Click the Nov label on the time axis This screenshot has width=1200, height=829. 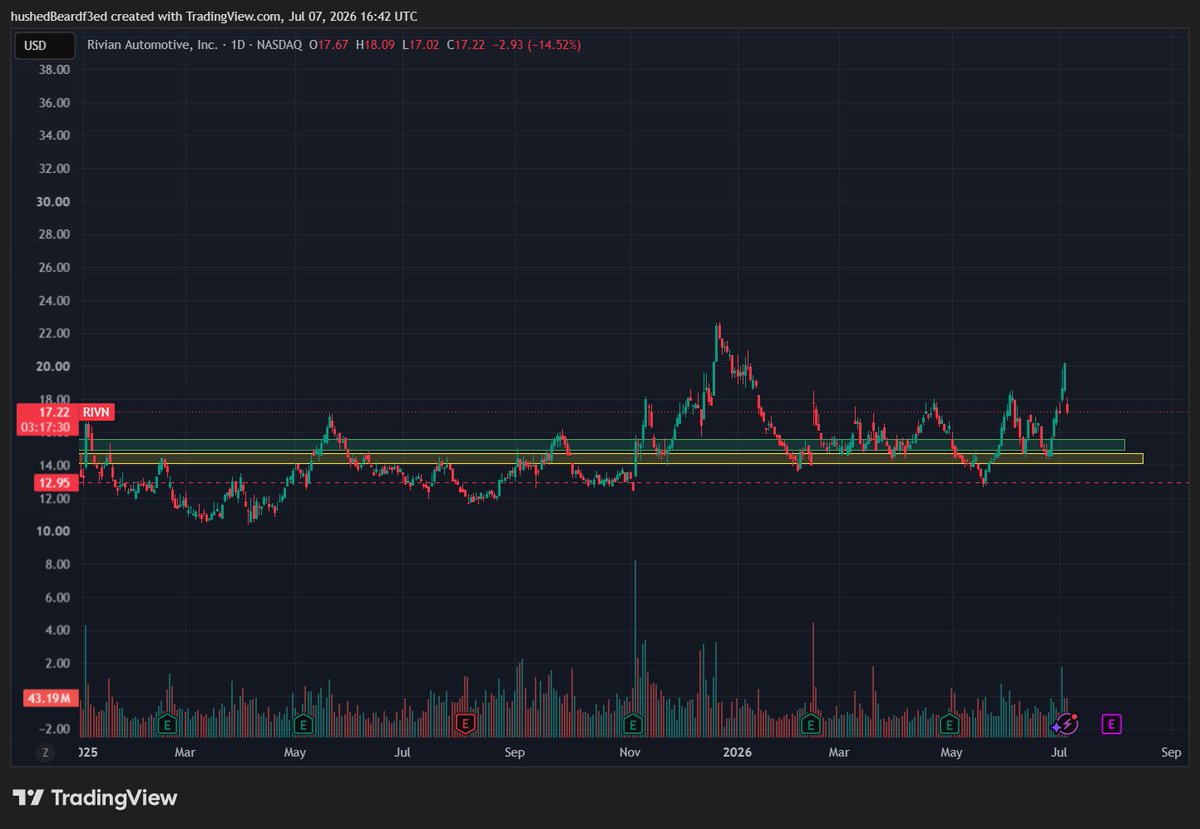[x=629, y=751]
